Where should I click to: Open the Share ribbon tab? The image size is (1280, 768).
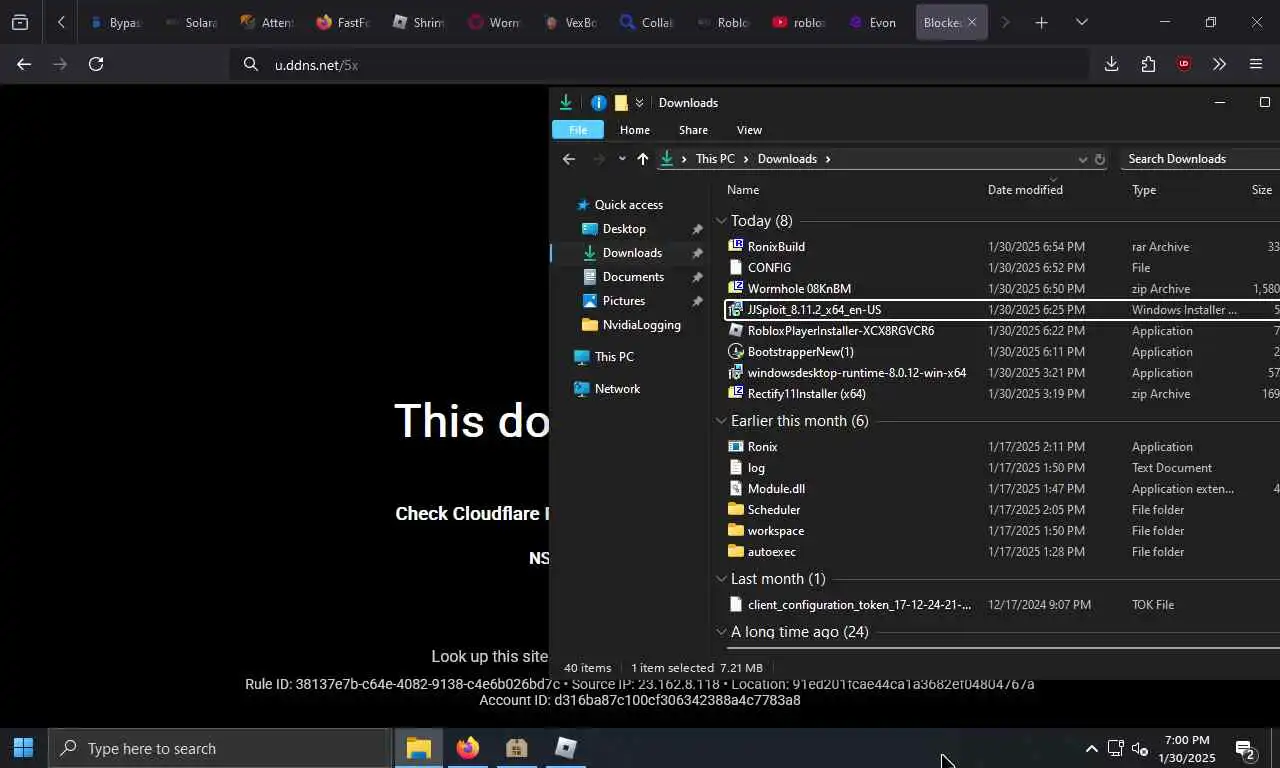pyautogui.click(x=693, y=130)
